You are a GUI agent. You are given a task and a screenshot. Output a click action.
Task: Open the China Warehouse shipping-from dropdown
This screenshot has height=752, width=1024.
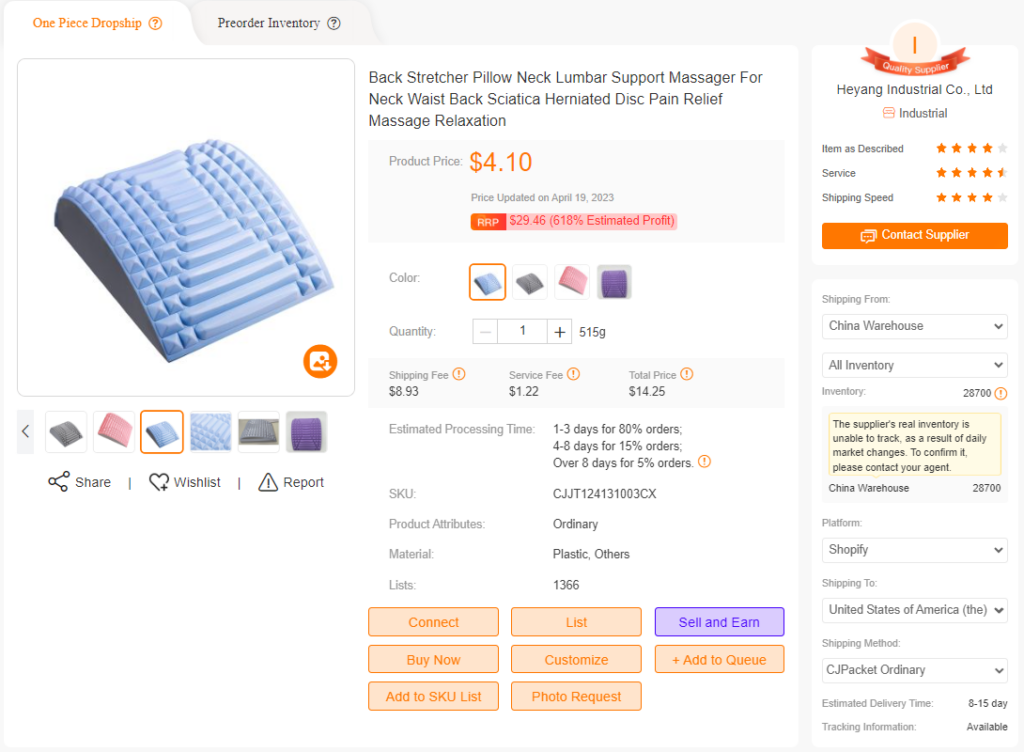(914, 326)
